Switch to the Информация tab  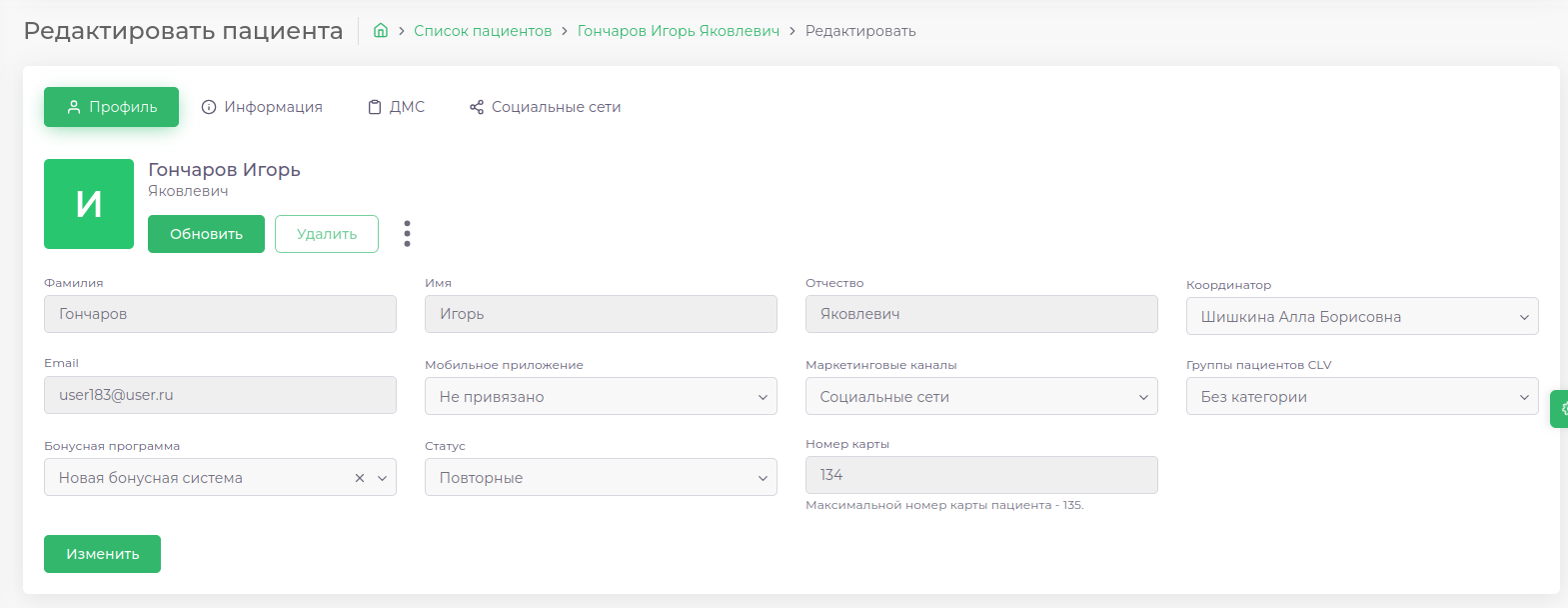click(262, 107)
